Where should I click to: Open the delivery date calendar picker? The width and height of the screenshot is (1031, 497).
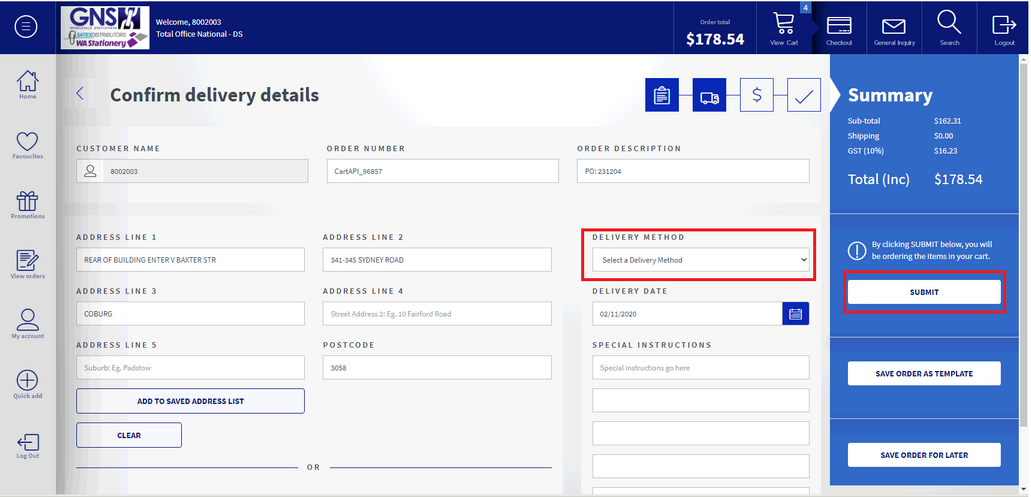pos(795,314)
